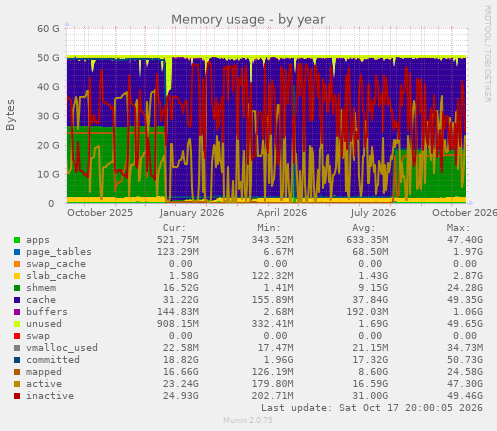Click the 'Munin 2.0.75' footer text
This screenshot has width=497, height=431.
click(x=248, y=420)
